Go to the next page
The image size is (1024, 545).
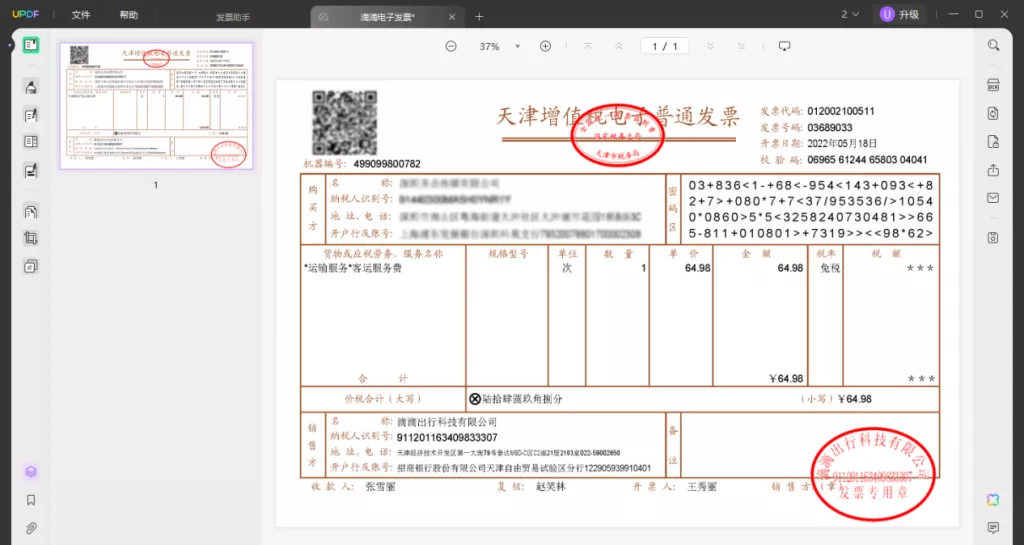click(x=711, y=46)
